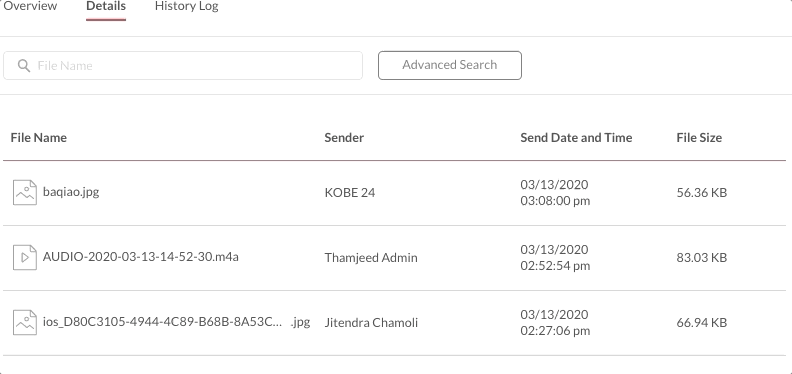This screenshot has height=374, width=792.
Task: Click the audio file icon for AUDIO-2020-03-13
Action: pyautogui.click(x=25, y=257)
